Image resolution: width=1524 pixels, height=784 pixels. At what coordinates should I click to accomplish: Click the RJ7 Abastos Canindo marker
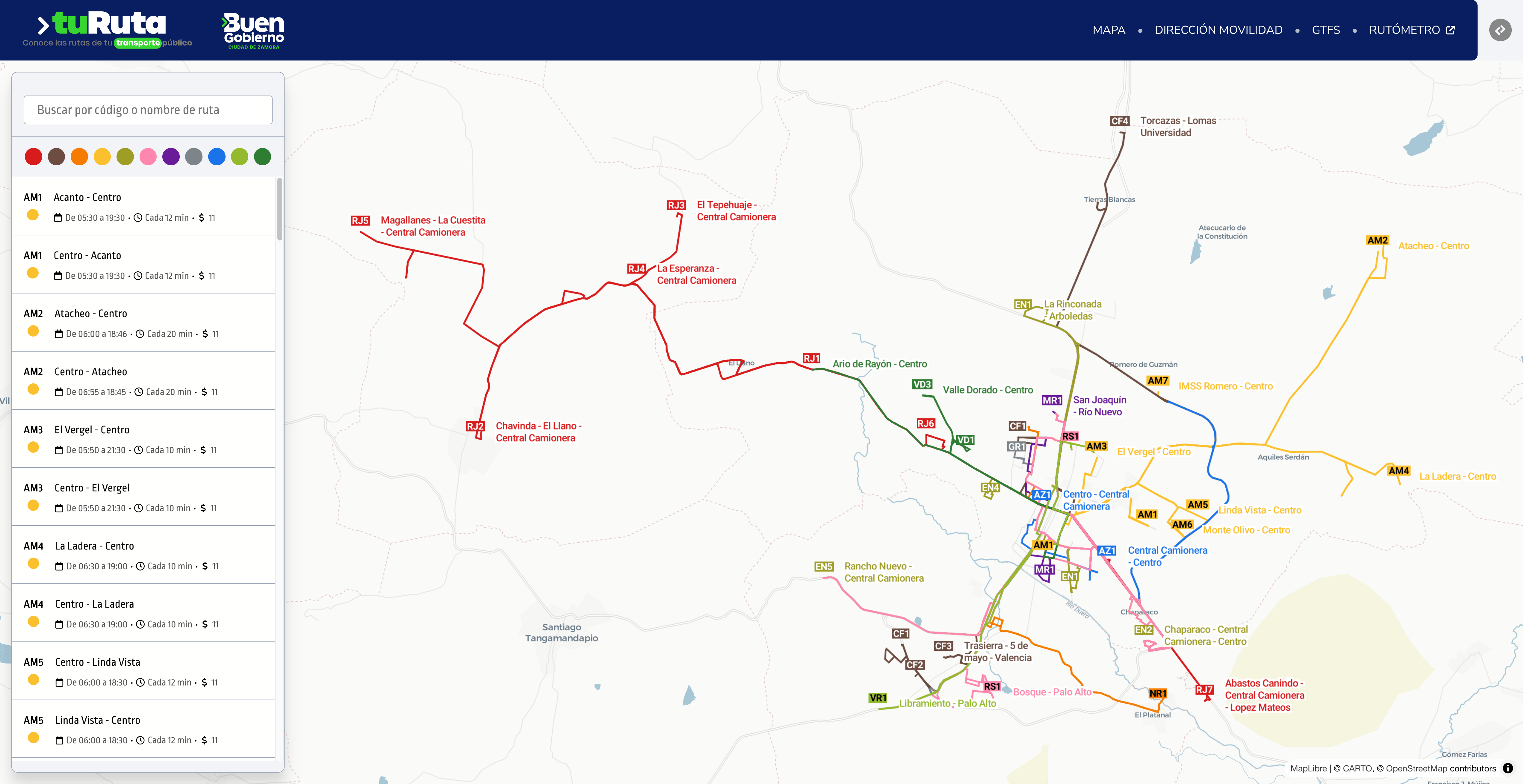tap(1204, 689)
